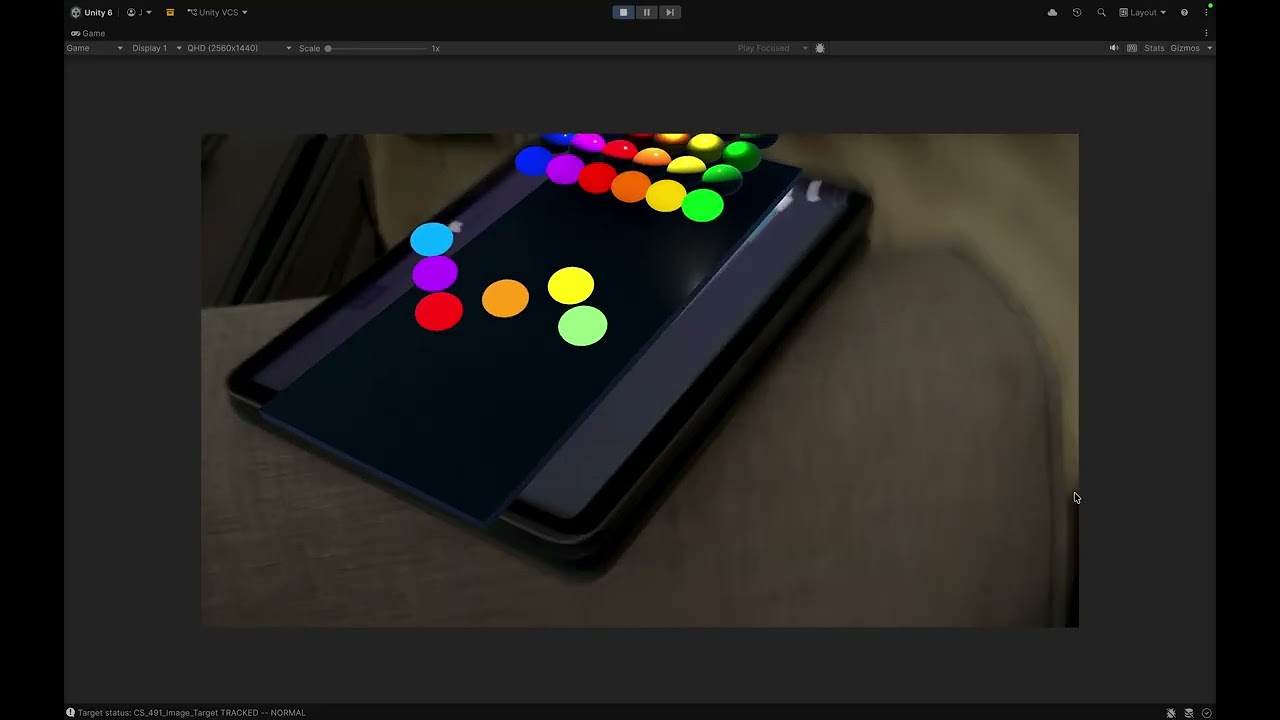Open the account J dropdown

tap(139, 12)
